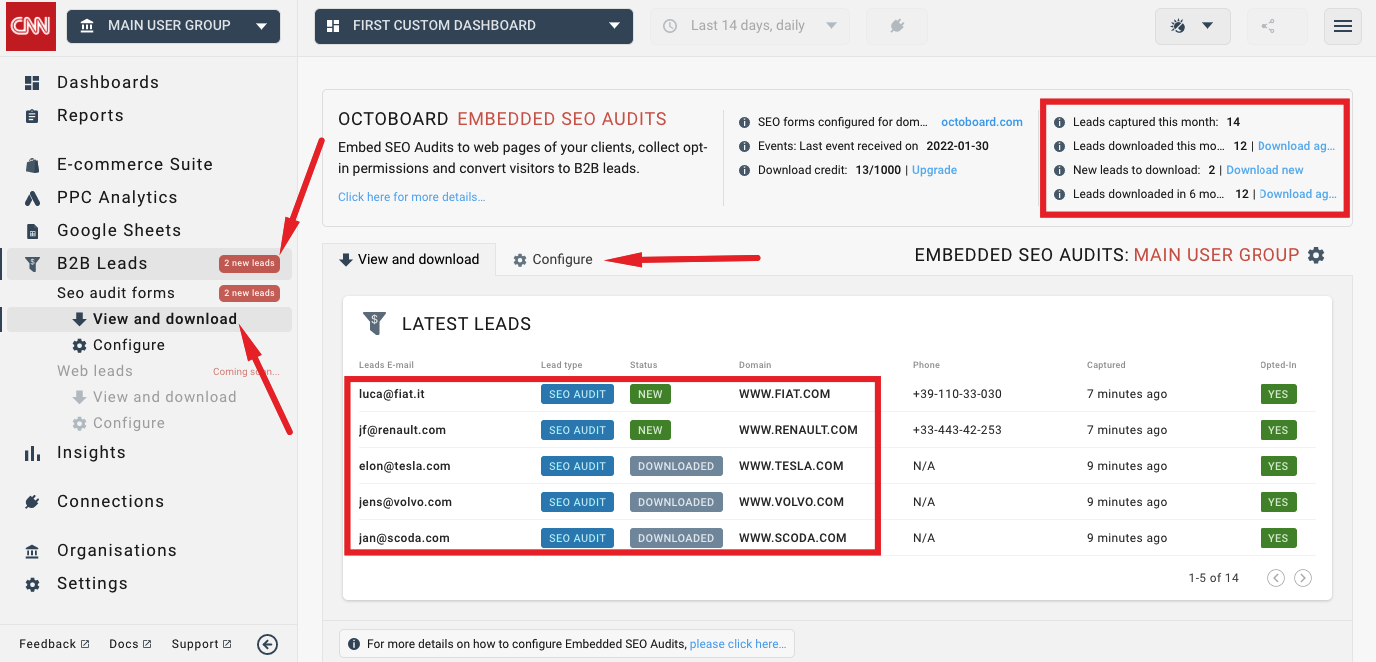Image resolution: width=1376 pixels, height=662 pixels.
Task: Click the Download new link
Action: (1265, 170)
